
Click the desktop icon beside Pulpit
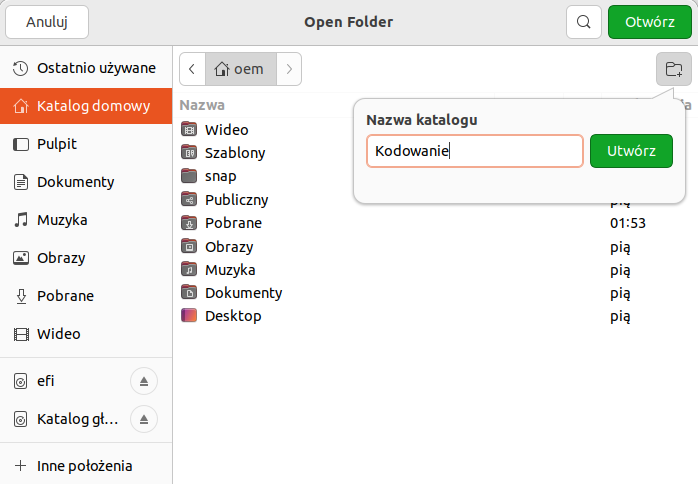click(20, 144)
